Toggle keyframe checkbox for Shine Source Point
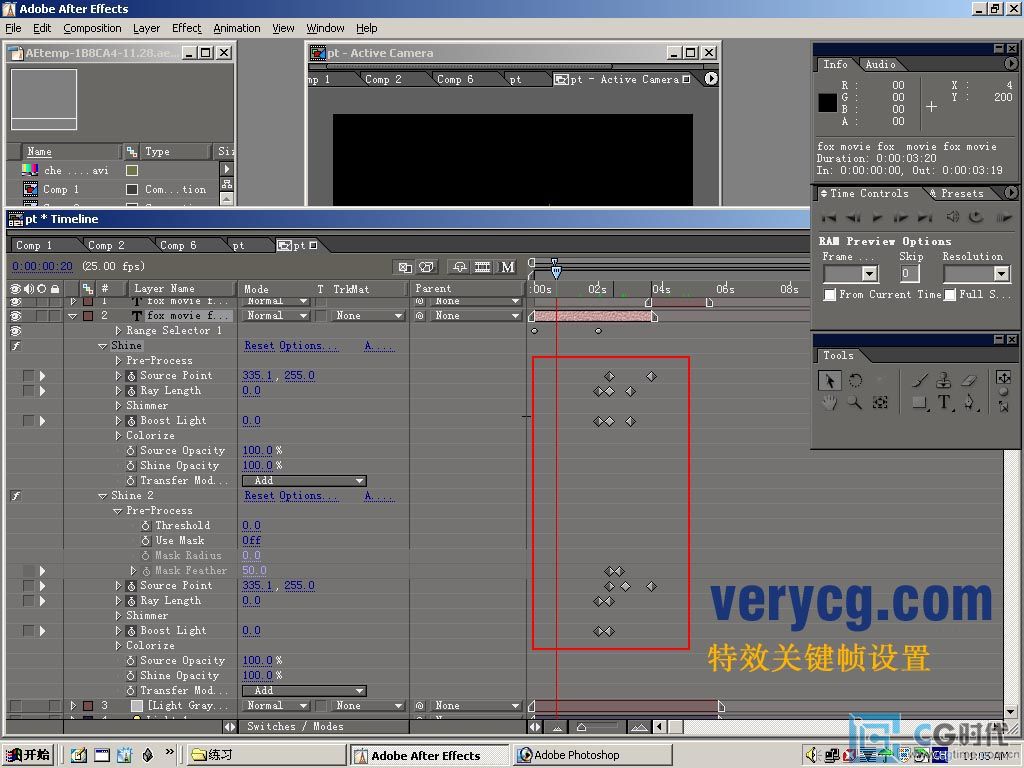 pyautogui.click(x=28, y=376)
